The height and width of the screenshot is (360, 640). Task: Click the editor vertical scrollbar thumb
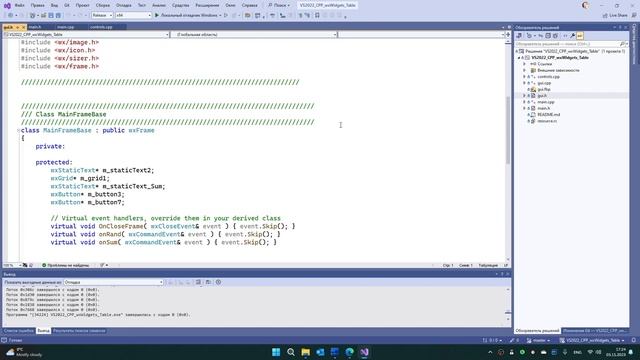click(x=508, y=130)
